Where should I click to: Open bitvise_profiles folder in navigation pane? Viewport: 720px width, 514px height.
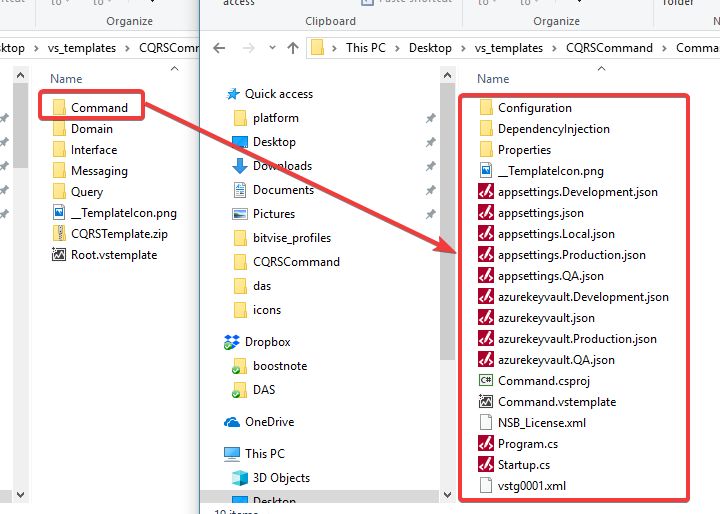coord(282,238)
